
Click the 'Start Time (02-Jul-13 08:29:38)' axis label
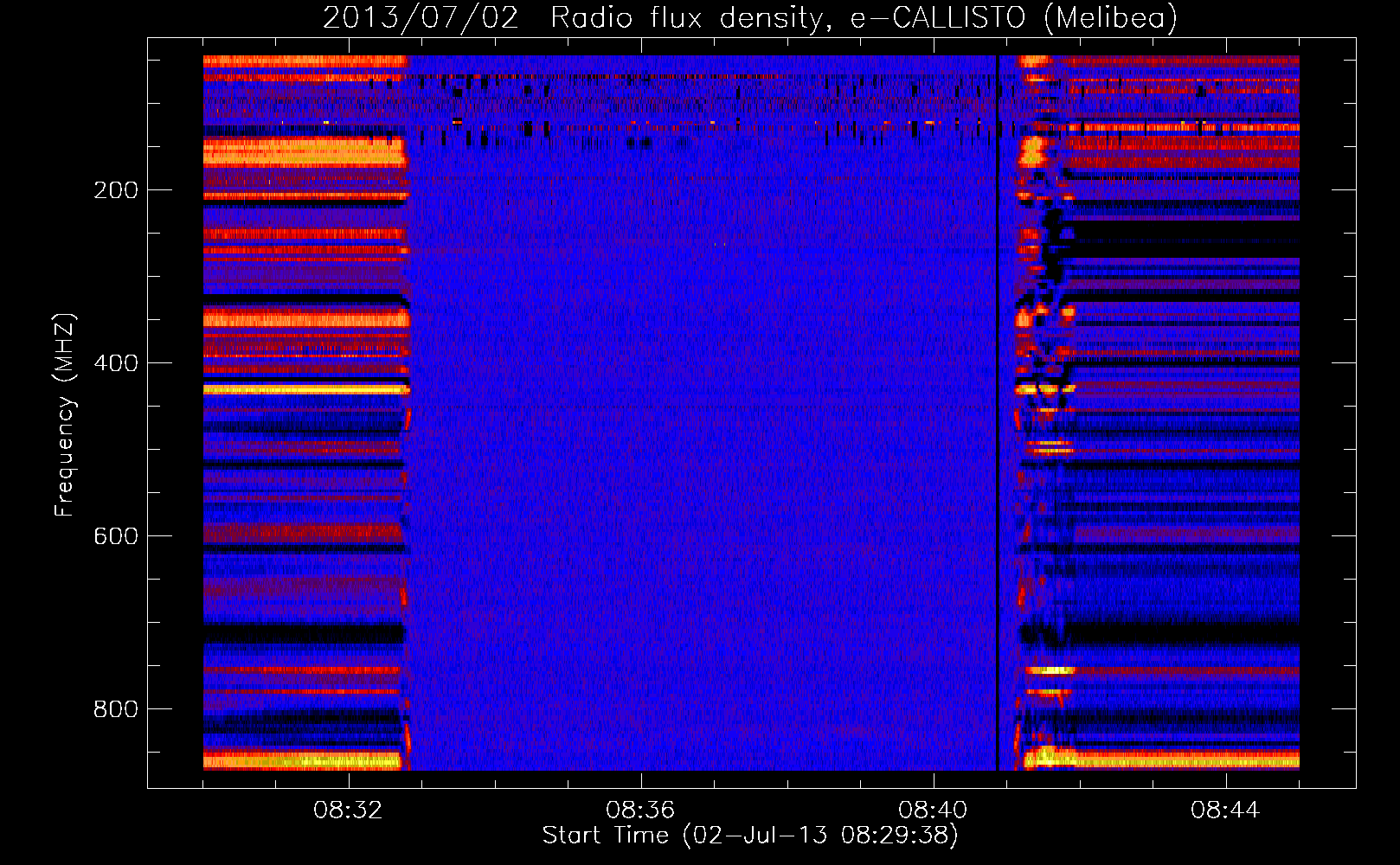click(750, 836)
